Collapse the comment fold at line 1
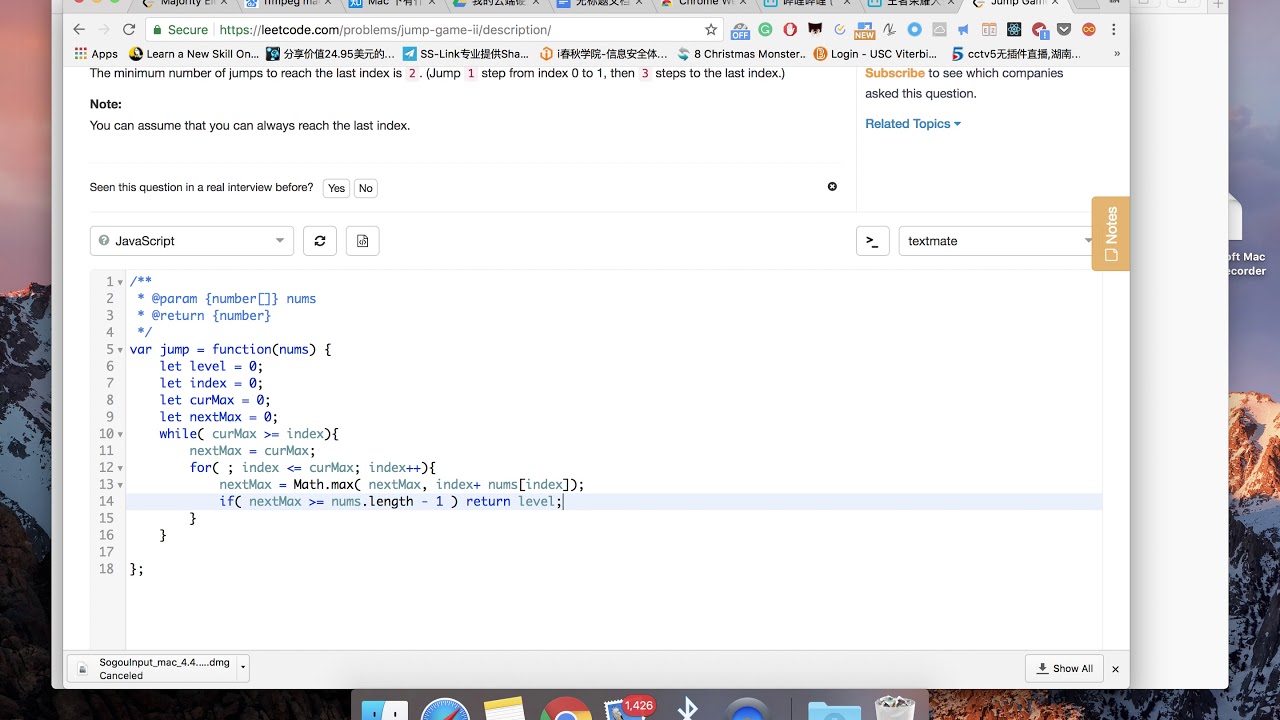The height and width of the screenshot is (720, 1280). tap(120, 282)
